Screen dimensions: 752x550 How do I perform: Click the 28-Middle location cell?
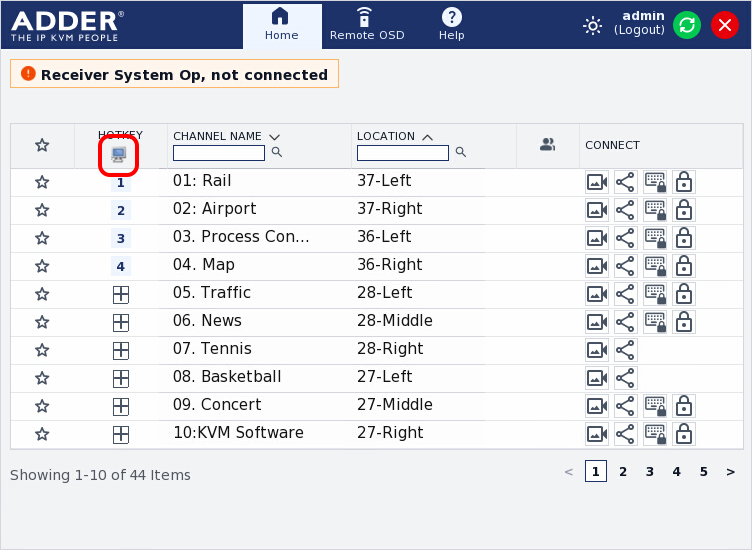(x=395, y=320)
